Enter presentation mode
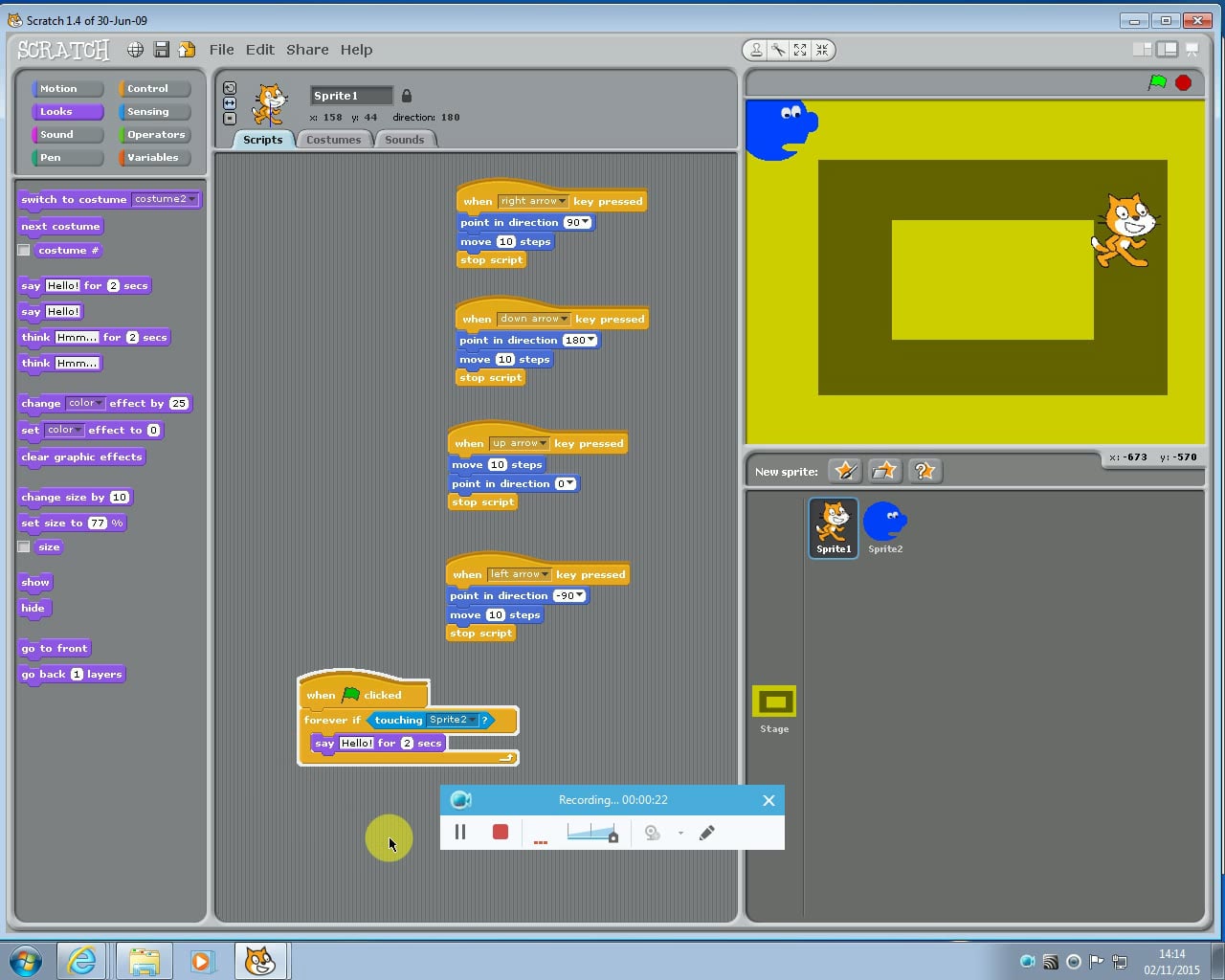This screenshot has width=1225, height=980. click(1192, 50)
